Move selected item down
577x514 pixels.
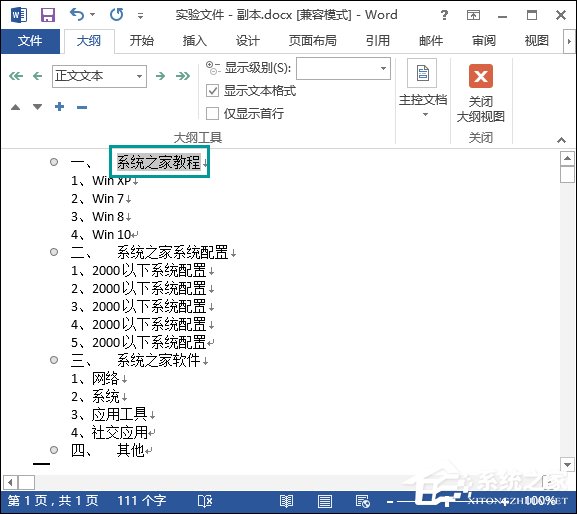[37, 107]
